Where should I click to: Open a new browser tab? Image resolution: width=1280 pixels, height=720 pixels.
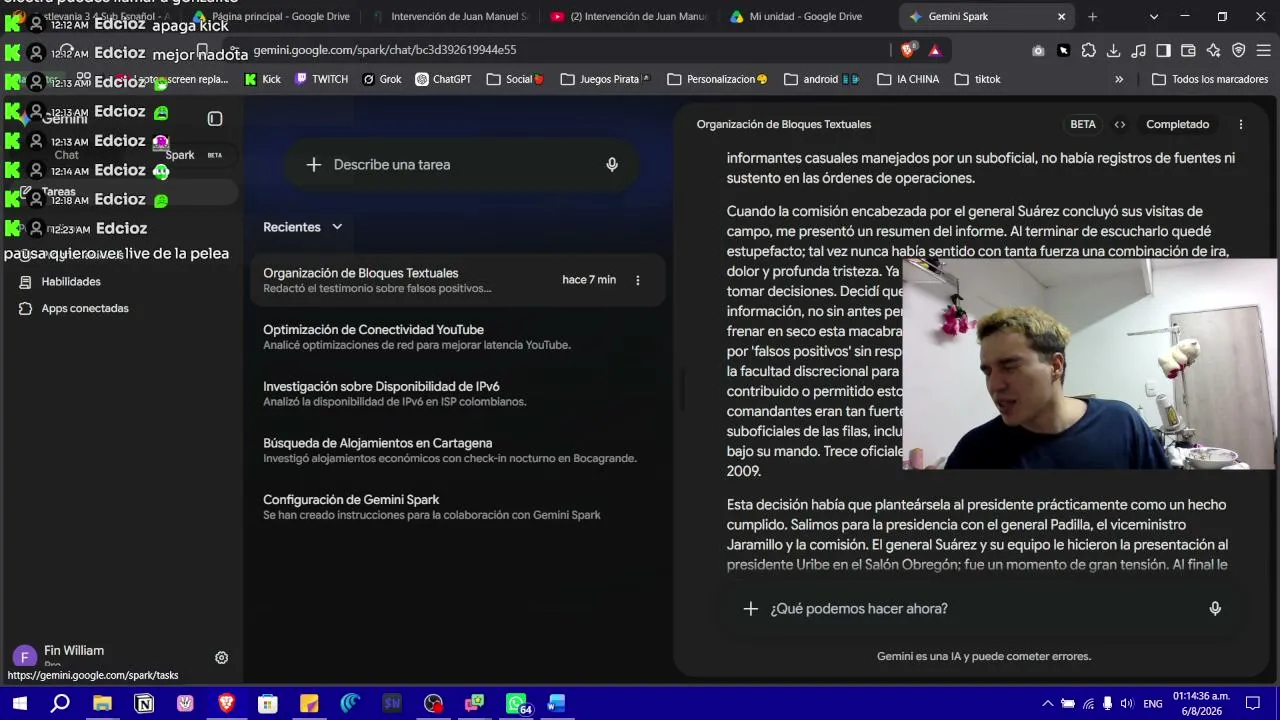(x=1093, y=17)
